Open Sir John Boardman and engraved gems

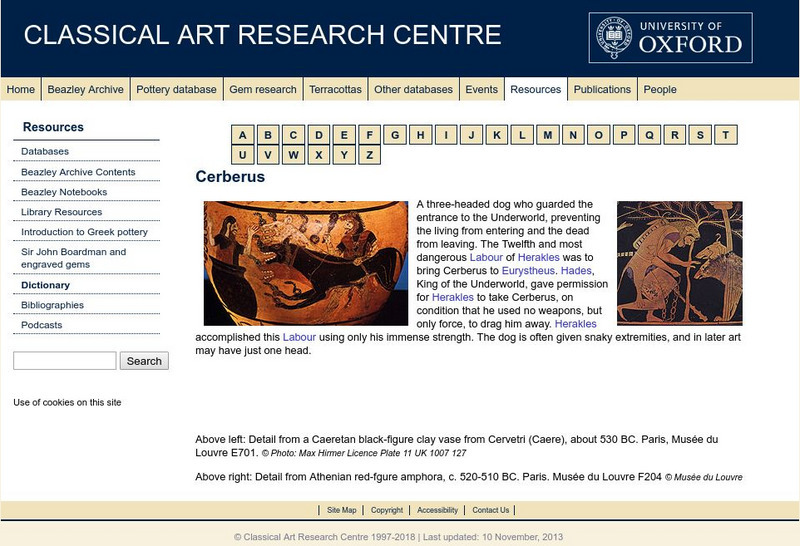click(x=73, y=258)
